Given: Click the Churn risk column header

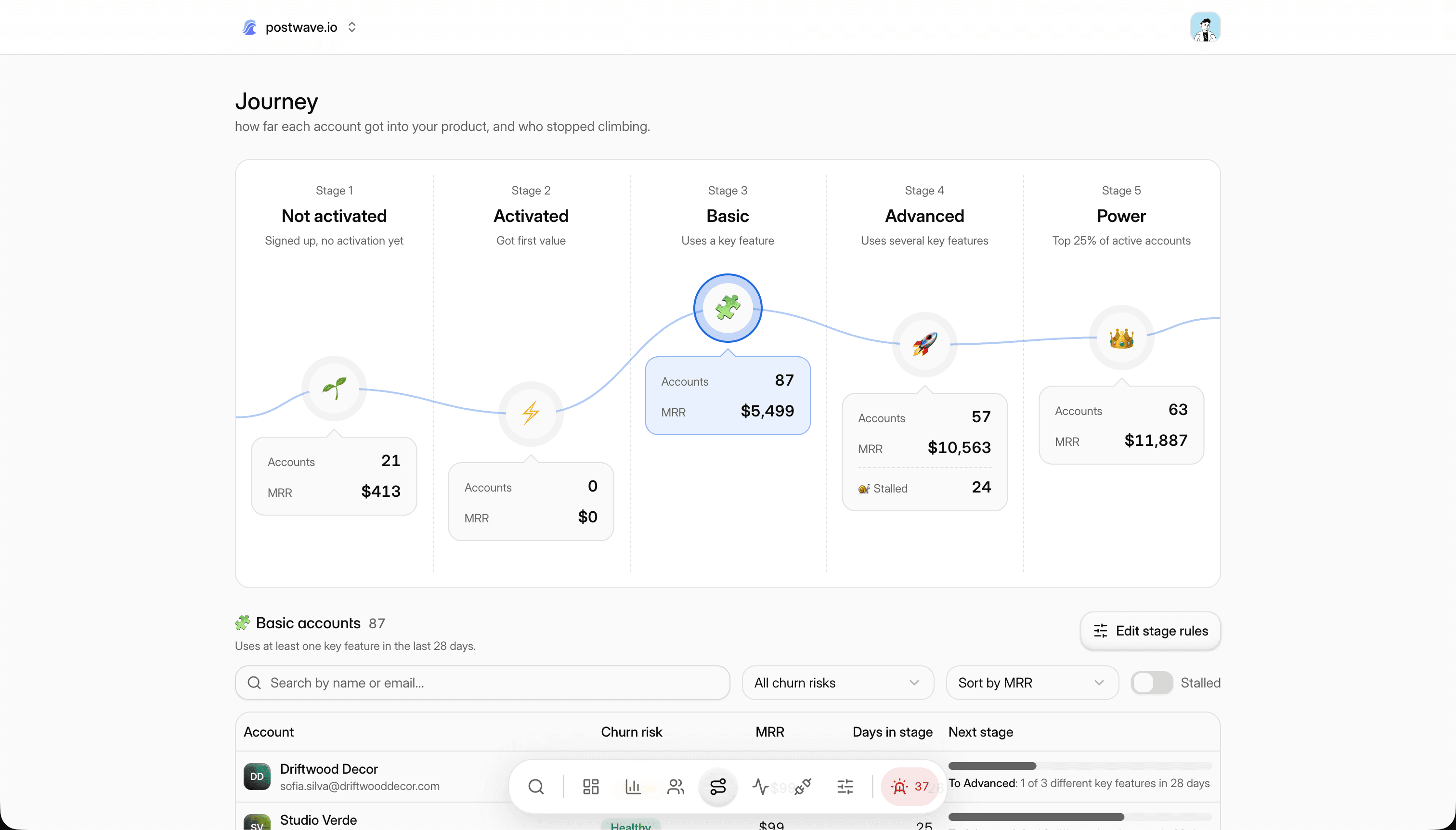Looking at the screenshot, I should click(x=631, y=732).
